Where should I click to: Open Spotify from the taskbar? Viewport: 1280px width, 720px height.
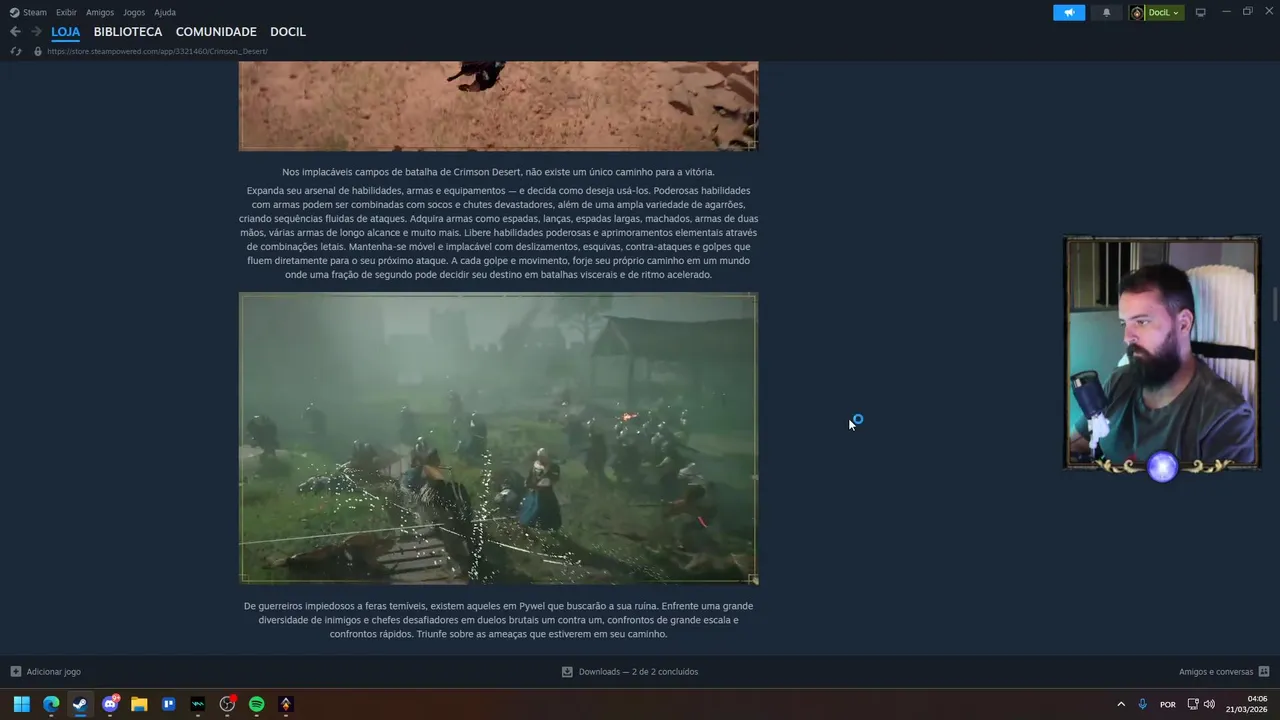[256, 704]
